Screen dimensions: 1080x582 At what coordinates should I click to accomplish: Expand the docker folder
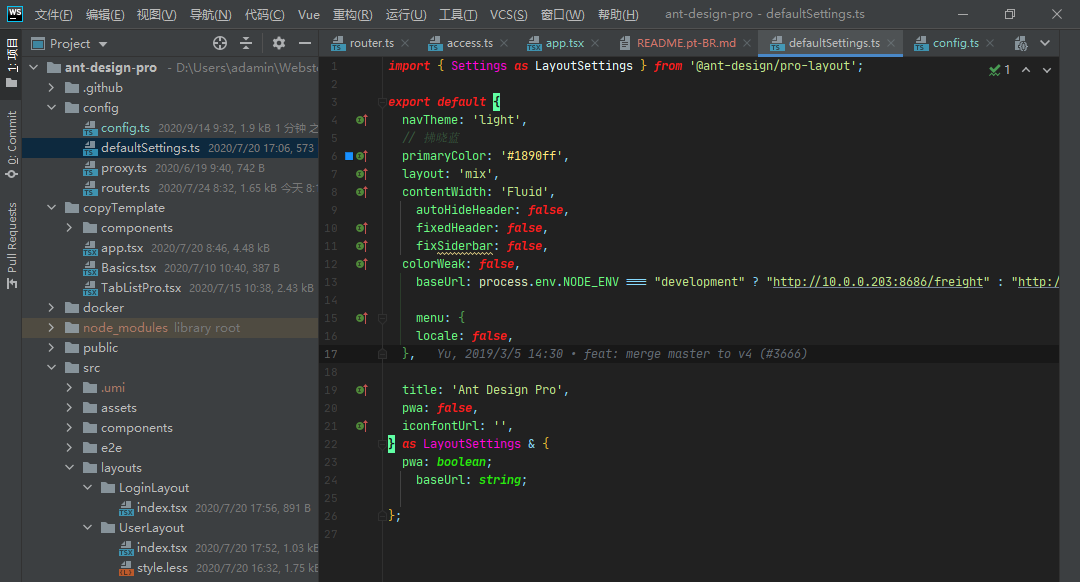point(49,307)
